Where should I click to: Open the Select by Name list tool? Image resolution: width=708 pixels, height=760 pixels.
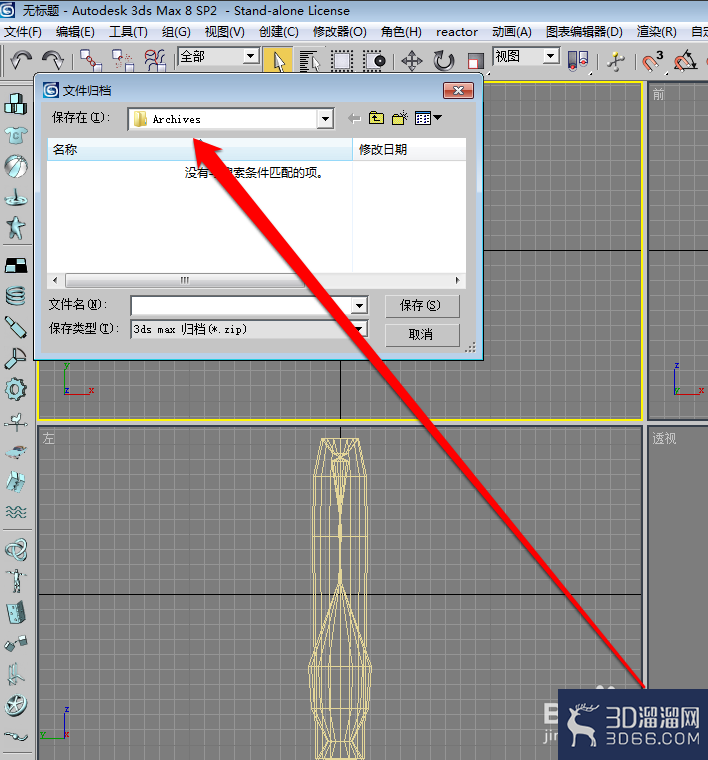point(310,61)
